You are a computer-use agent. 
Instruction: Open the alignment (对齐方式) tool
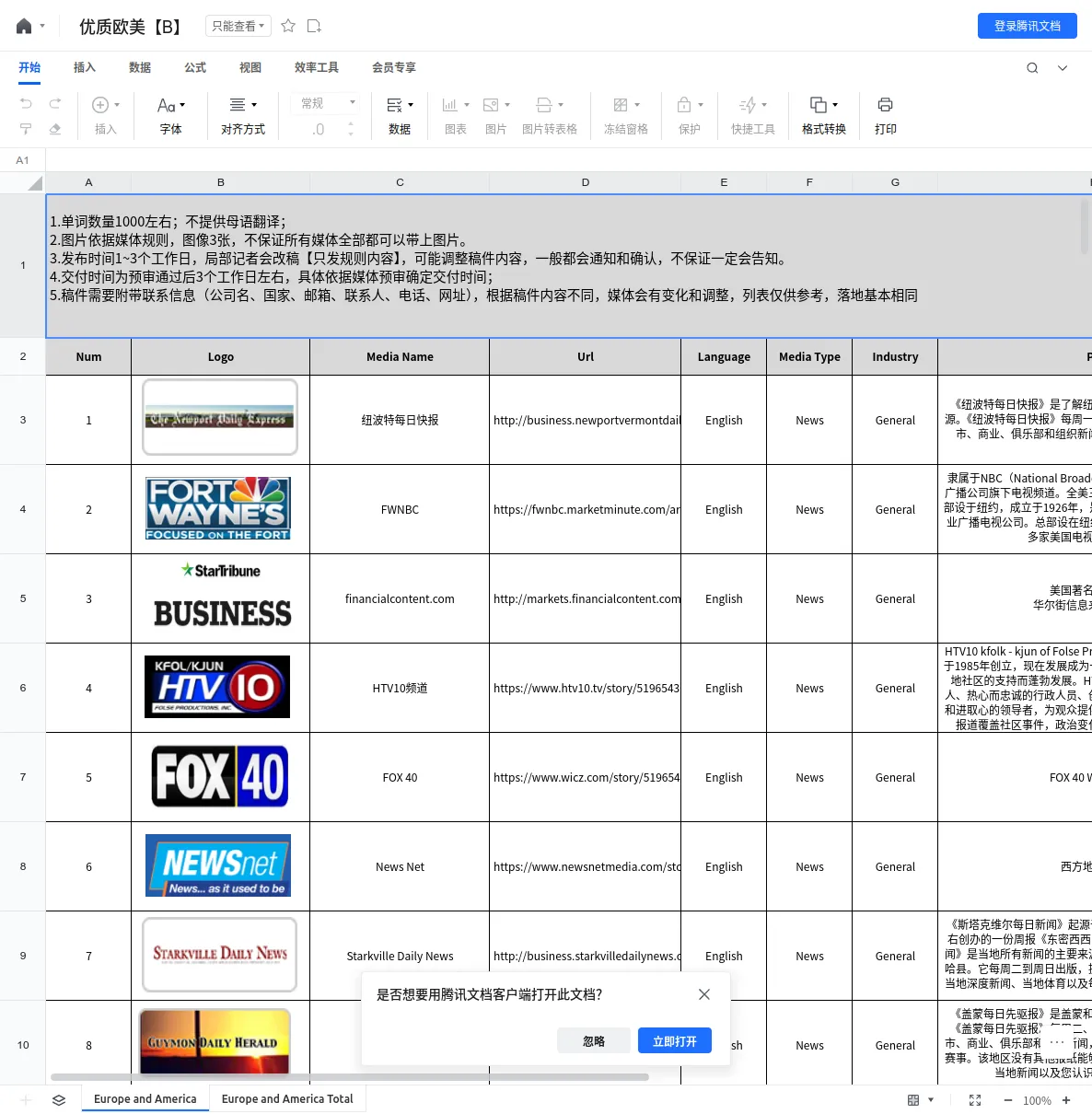click(243, 116)
